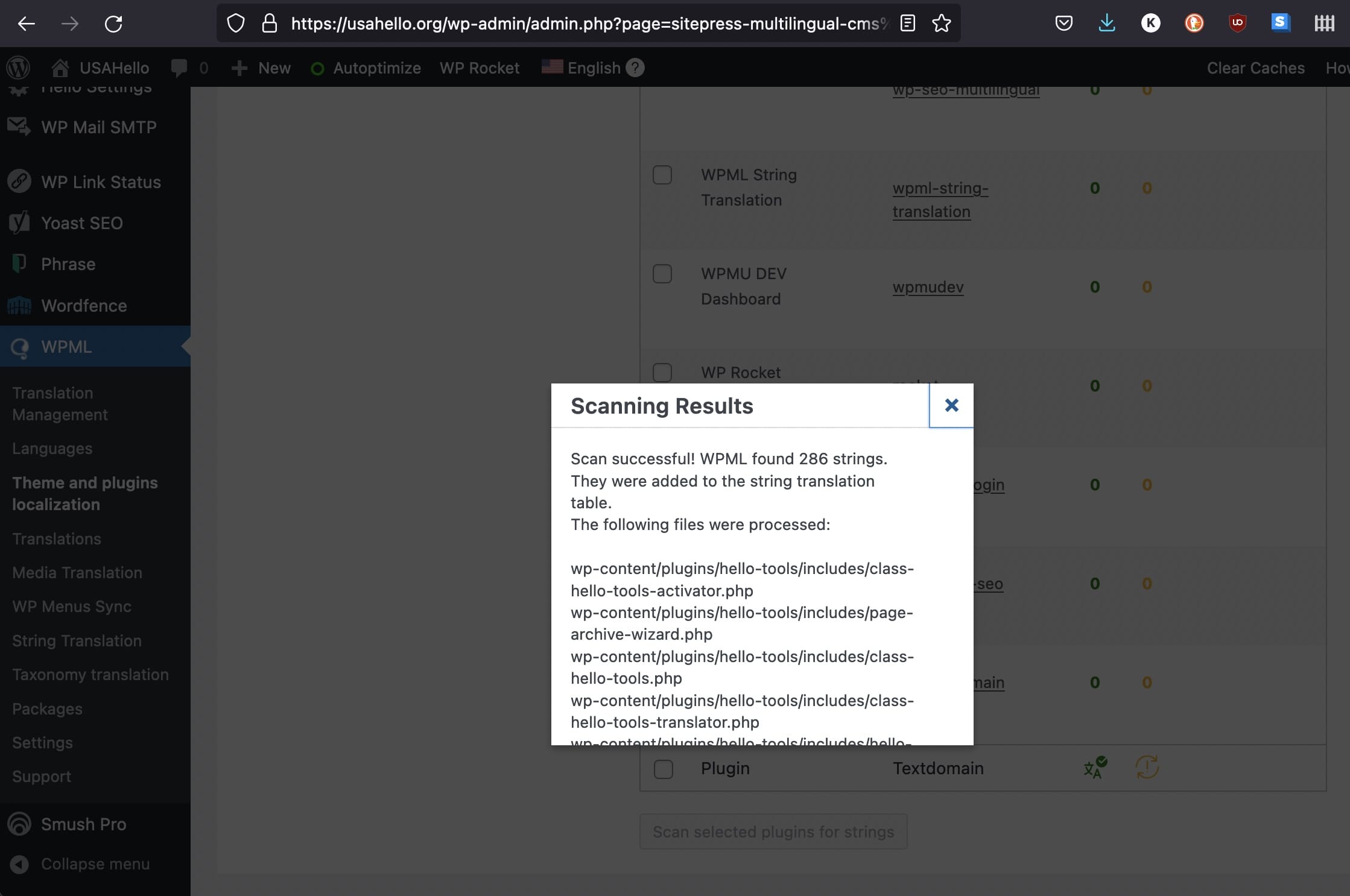1350x896 pixels.
Task: Open the Pocket save icon
Action: coord(1063,24)
